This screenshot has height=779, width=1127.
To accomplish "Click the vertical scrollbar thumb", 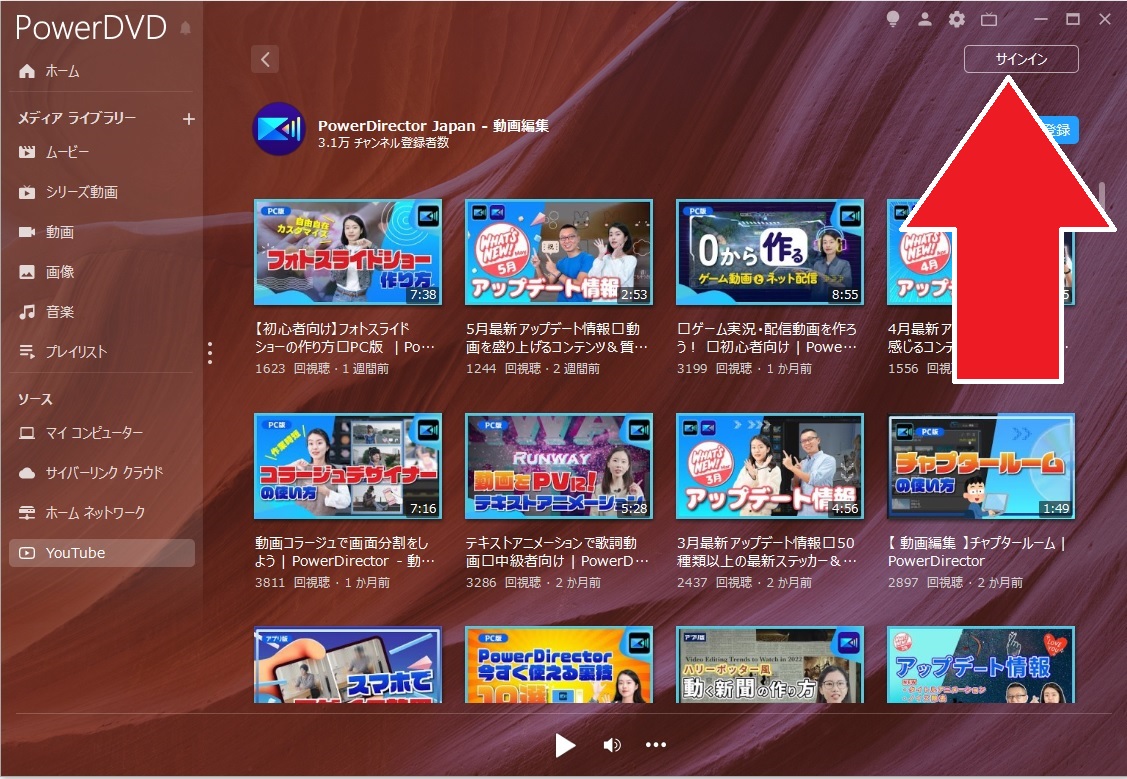I will coord(1101,195).
